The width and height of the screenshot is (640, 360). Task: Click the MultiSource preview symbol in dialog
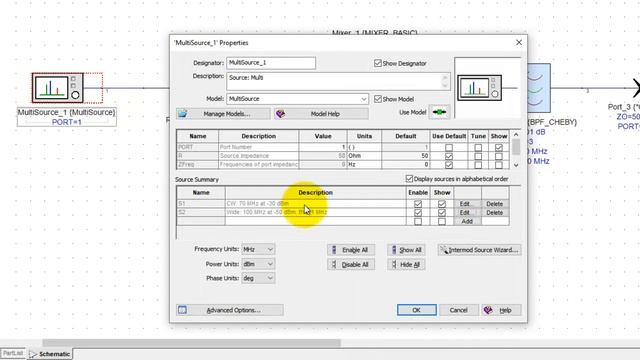(480, 88)
